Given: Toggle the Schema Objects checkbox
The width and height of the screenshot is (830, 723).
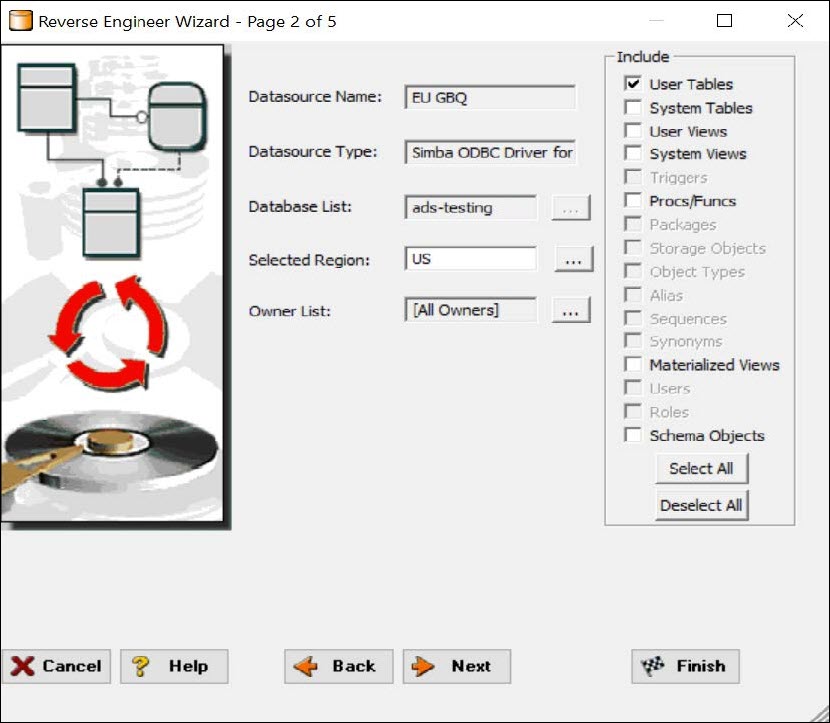Looking at the screenshot, I should pos(633,435).
